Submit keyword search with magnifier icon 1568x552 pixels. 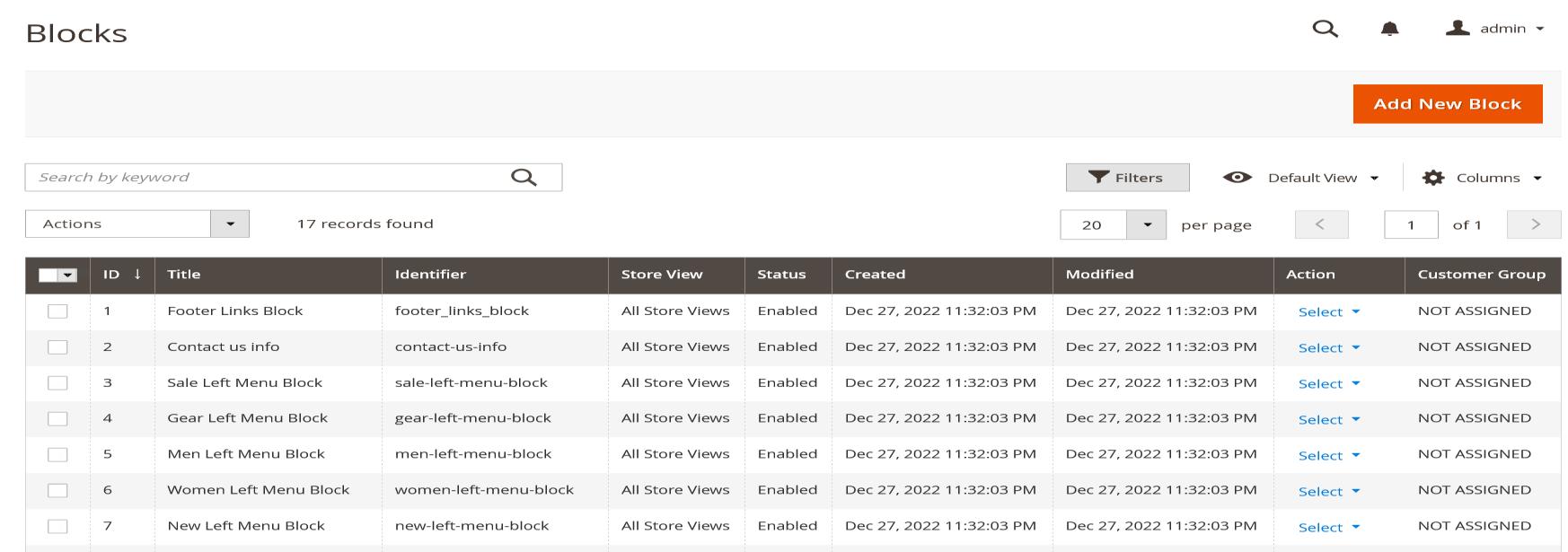(523, 177)
